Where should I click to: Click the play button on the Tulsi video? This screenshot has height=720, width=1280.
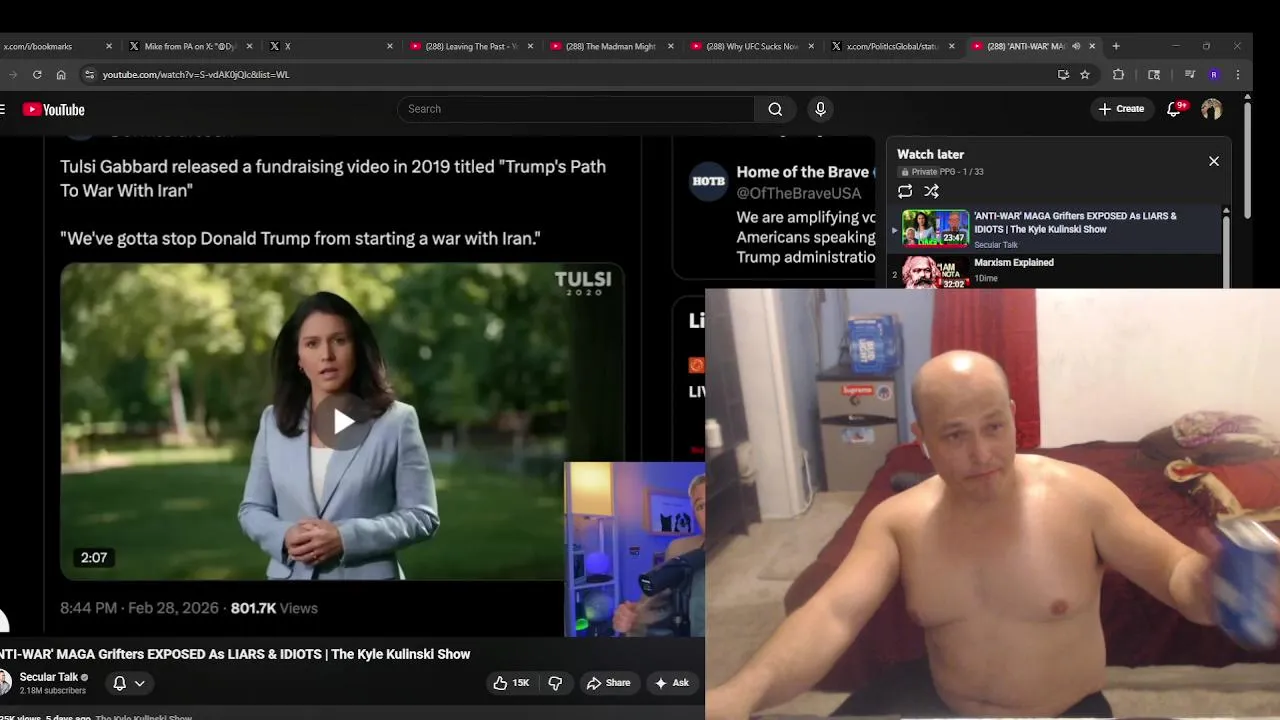(x=342, y=422)
